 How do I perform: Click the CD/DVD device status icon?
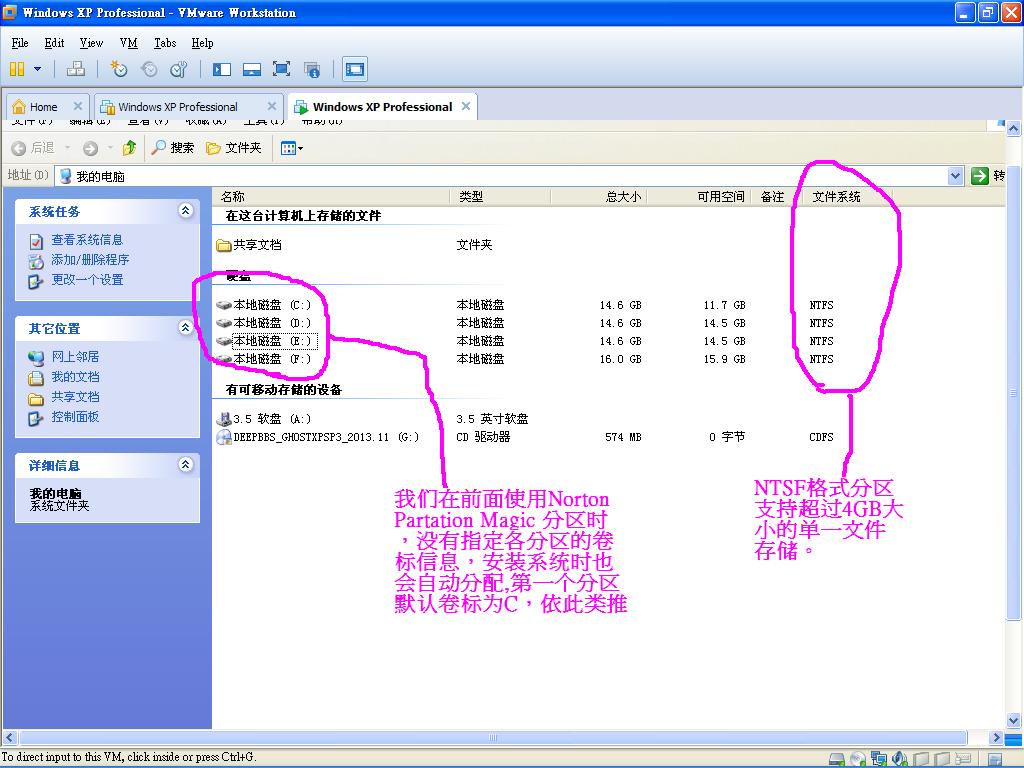pos(858,759)
